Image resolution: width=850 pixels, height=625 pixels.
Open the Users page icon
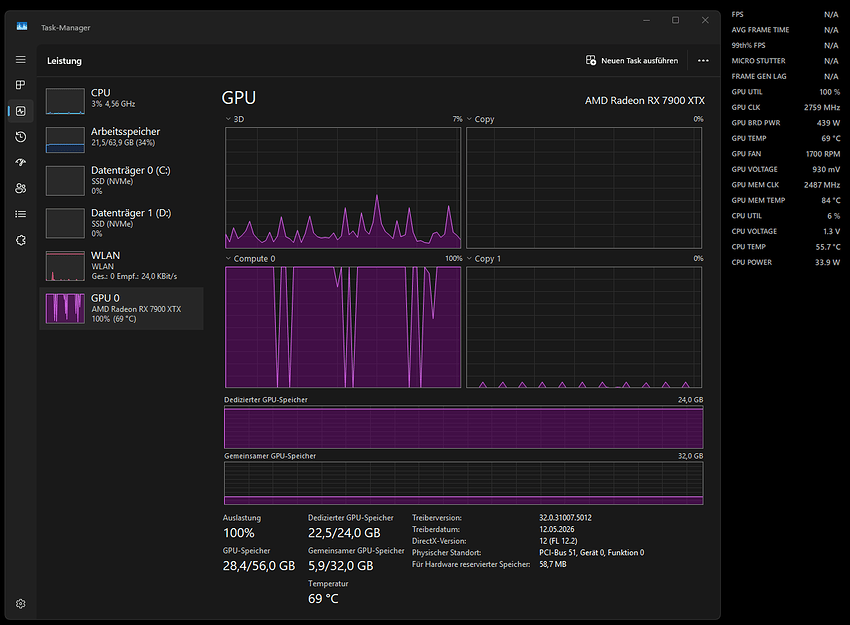click(21, 188)
